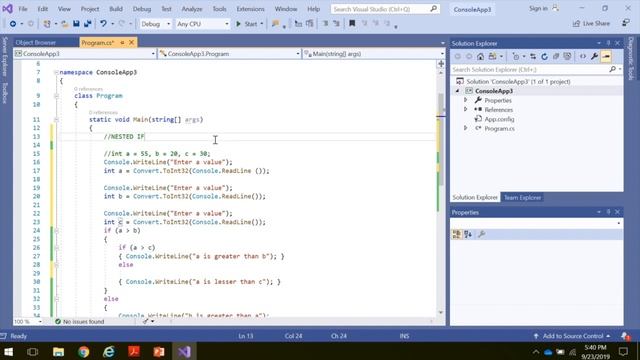Click the Undo arrow icon
The height and width of the screenshot is (360, 640).
[x=103, y=24]
